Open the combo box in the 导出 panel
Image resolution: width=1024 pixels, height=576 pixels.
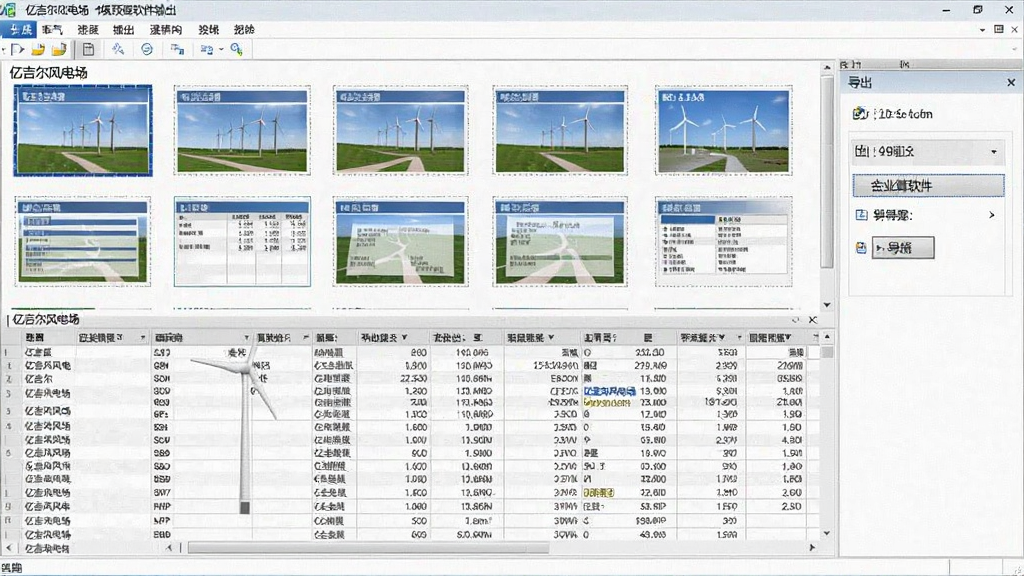coord(927,152)
